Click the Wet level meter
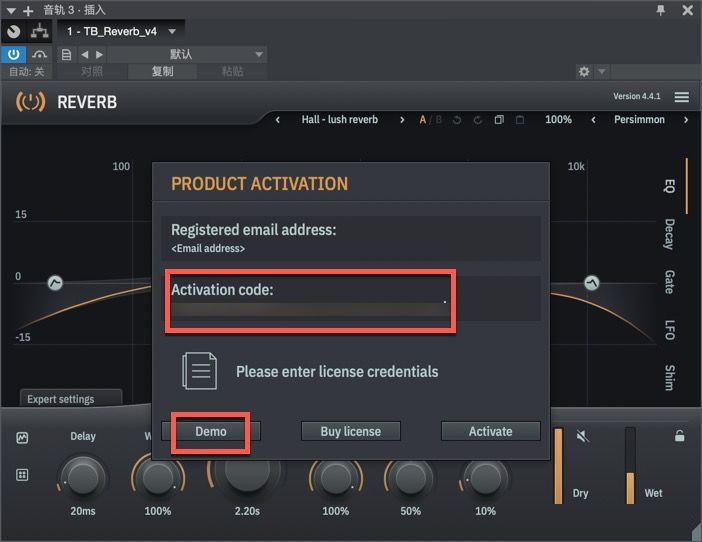 630,466
